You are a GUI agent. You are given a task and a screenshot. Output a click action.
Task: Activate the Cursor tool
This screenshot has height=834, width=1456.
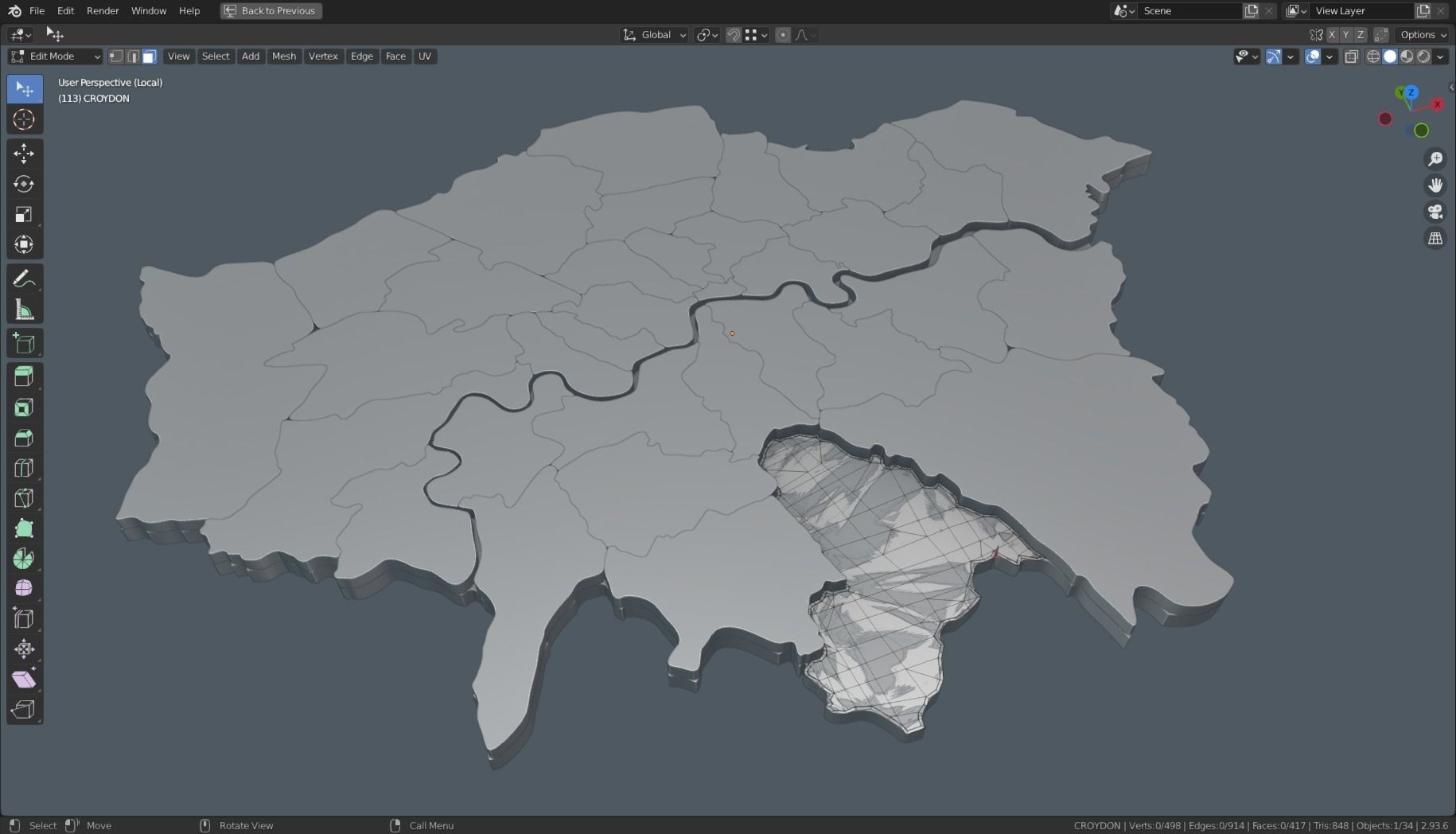25,119
